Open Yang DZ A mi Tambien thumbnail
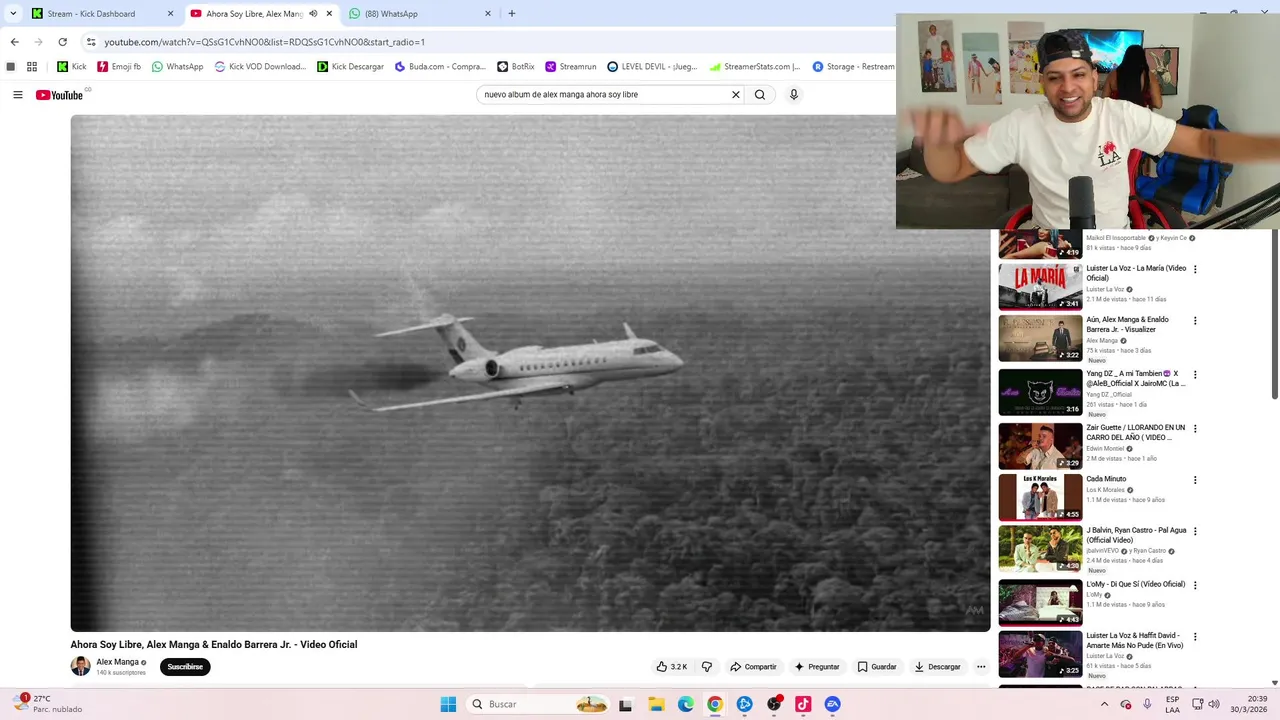 click(1040, 392)
